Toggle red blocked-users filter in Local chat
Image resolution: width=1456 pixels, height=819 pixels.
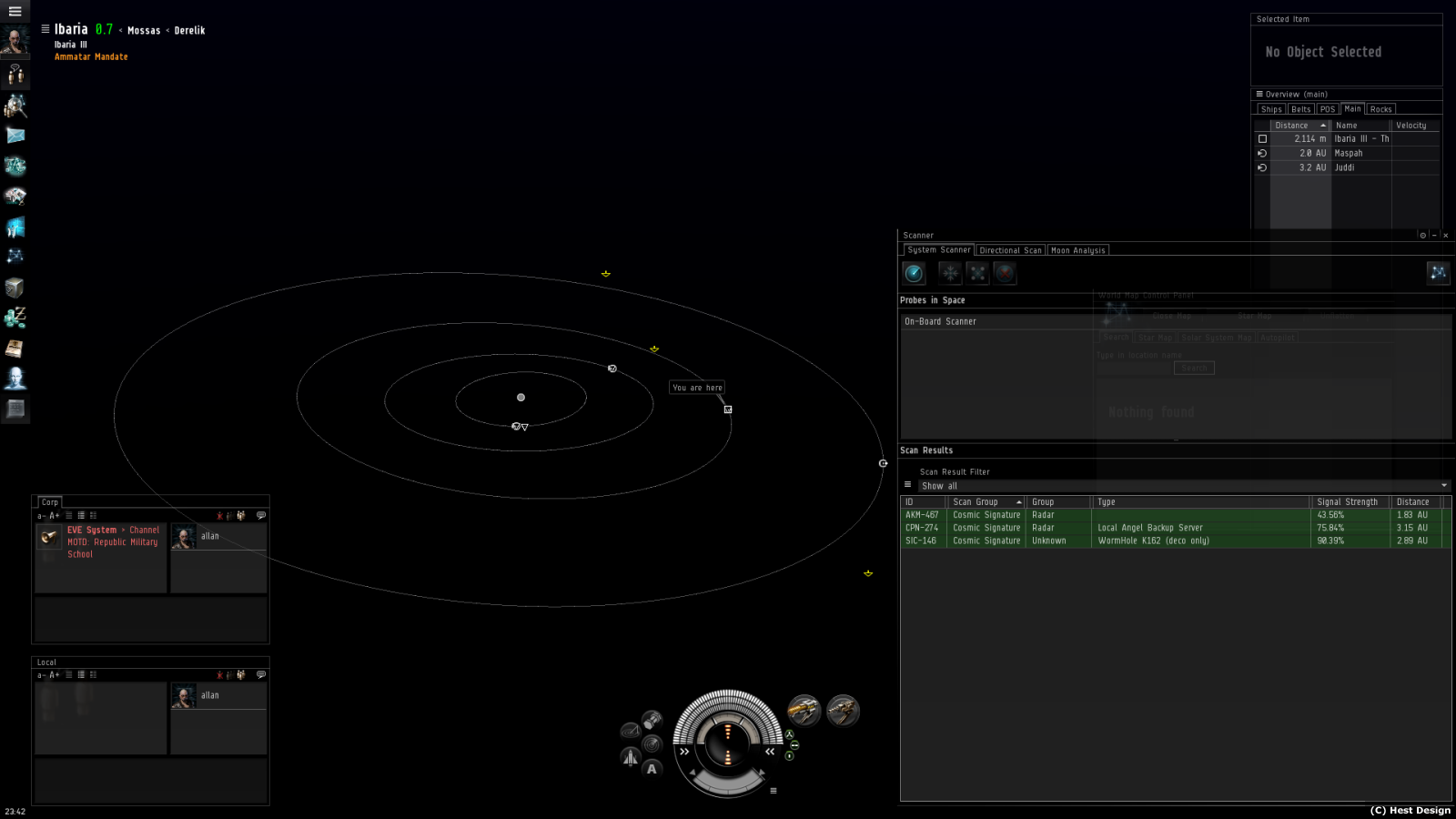click(x=219, y=674)
